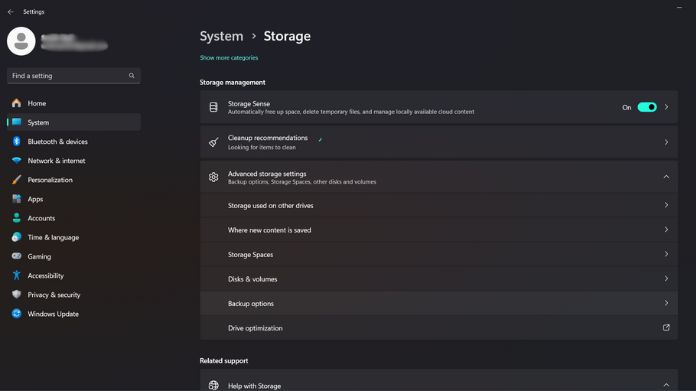
Task: Click the Bluetooth & devices icon
Action: click(x=16, y=141)
